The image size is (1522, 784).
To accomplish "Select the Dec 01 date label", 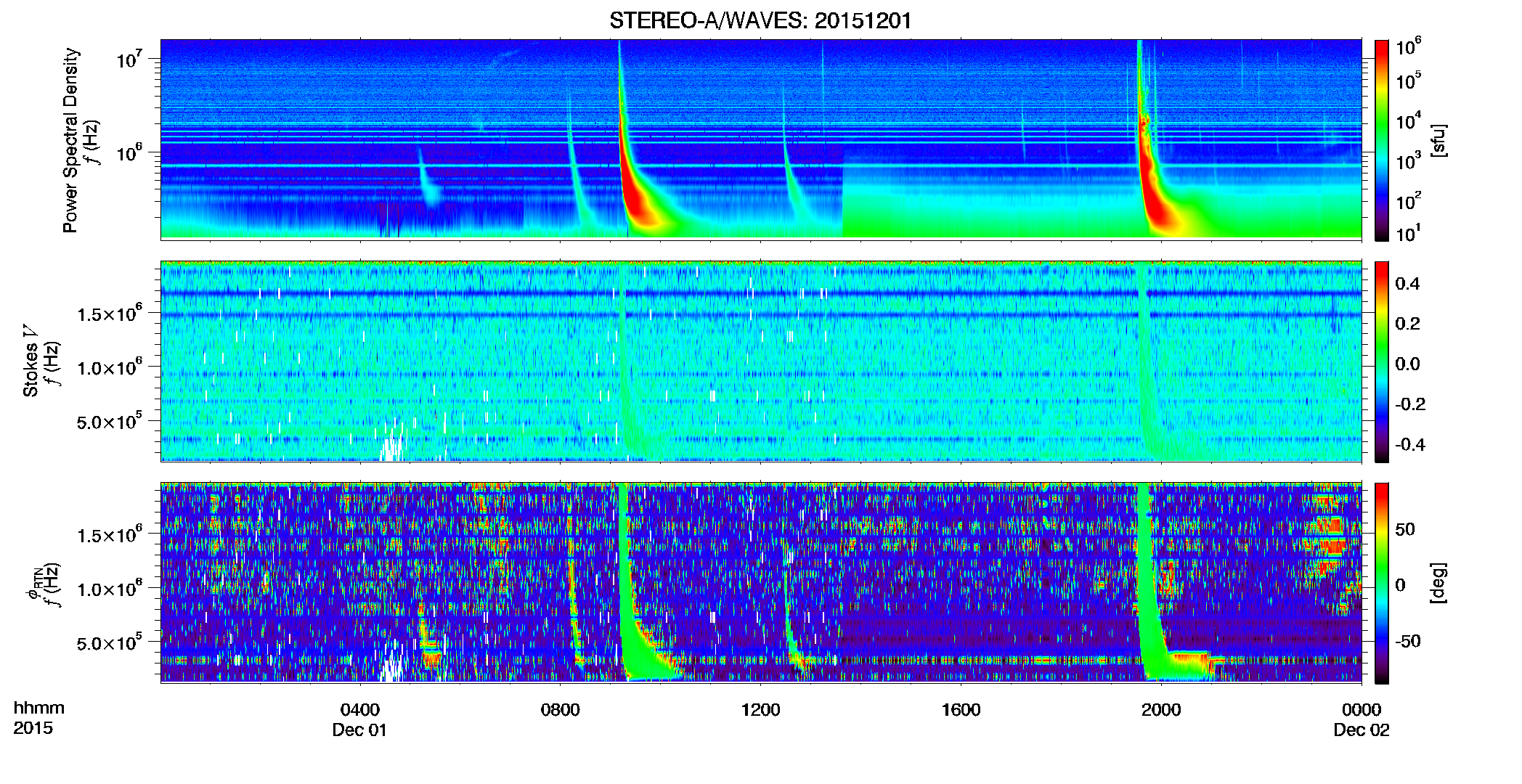I will (359, 730).
